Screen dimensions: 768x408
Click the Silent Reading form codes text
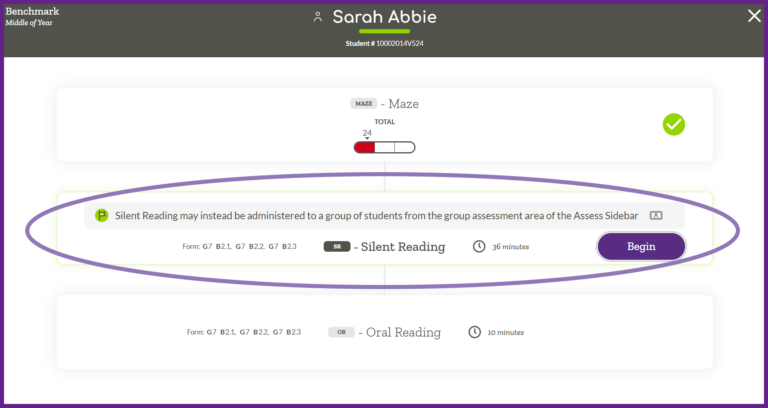pyautogui.click(x=240, y=246)
